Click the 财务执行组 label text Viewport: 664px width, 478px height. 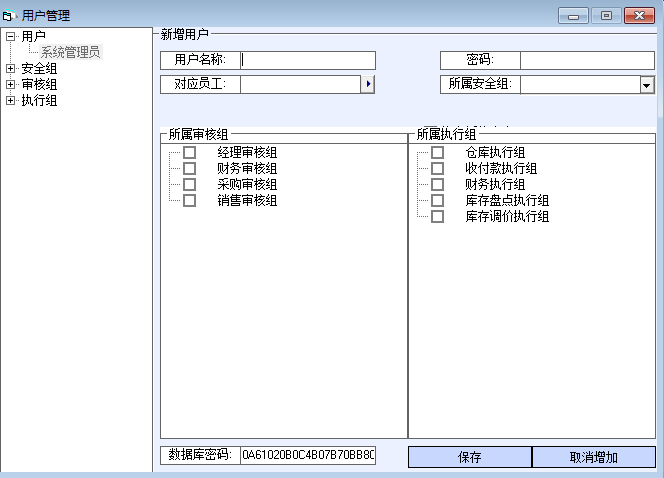point(495,185)
